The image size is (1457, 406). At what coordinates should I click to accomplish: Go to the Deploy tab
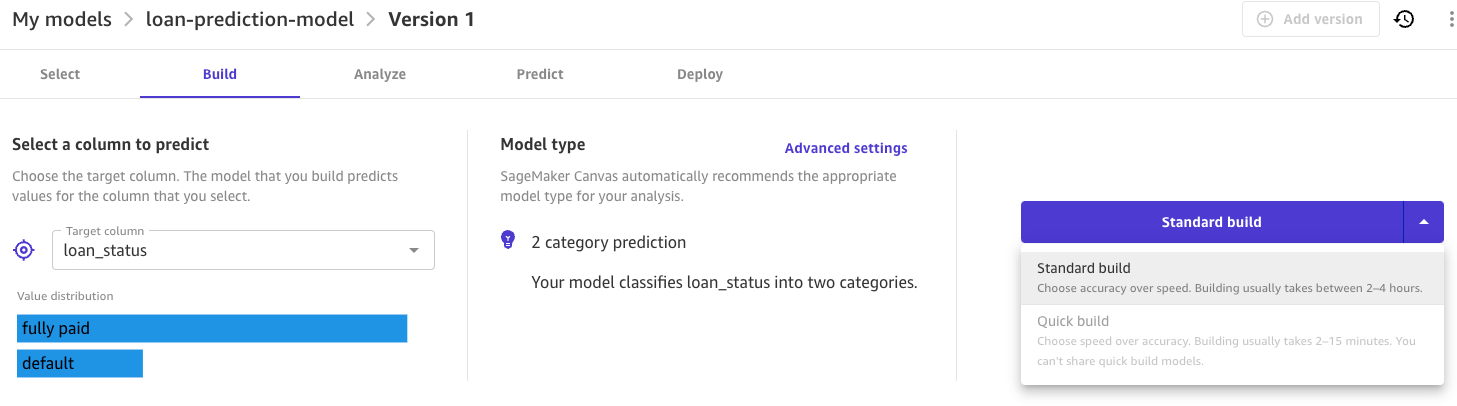(700, 74)
